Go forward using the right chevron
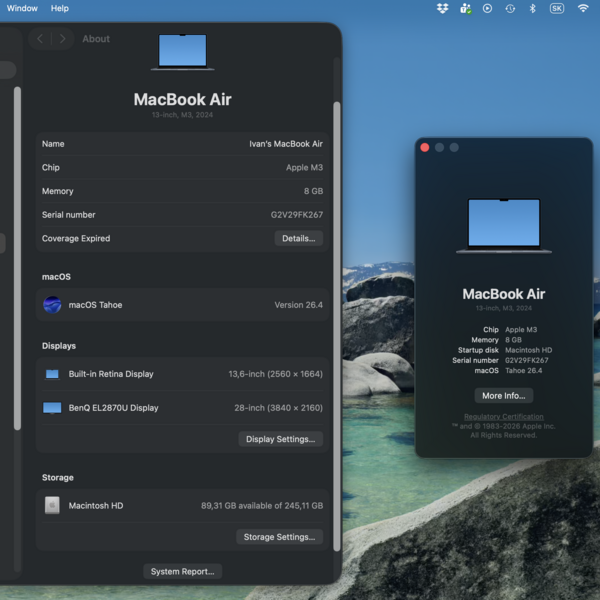 click(62, 39)
